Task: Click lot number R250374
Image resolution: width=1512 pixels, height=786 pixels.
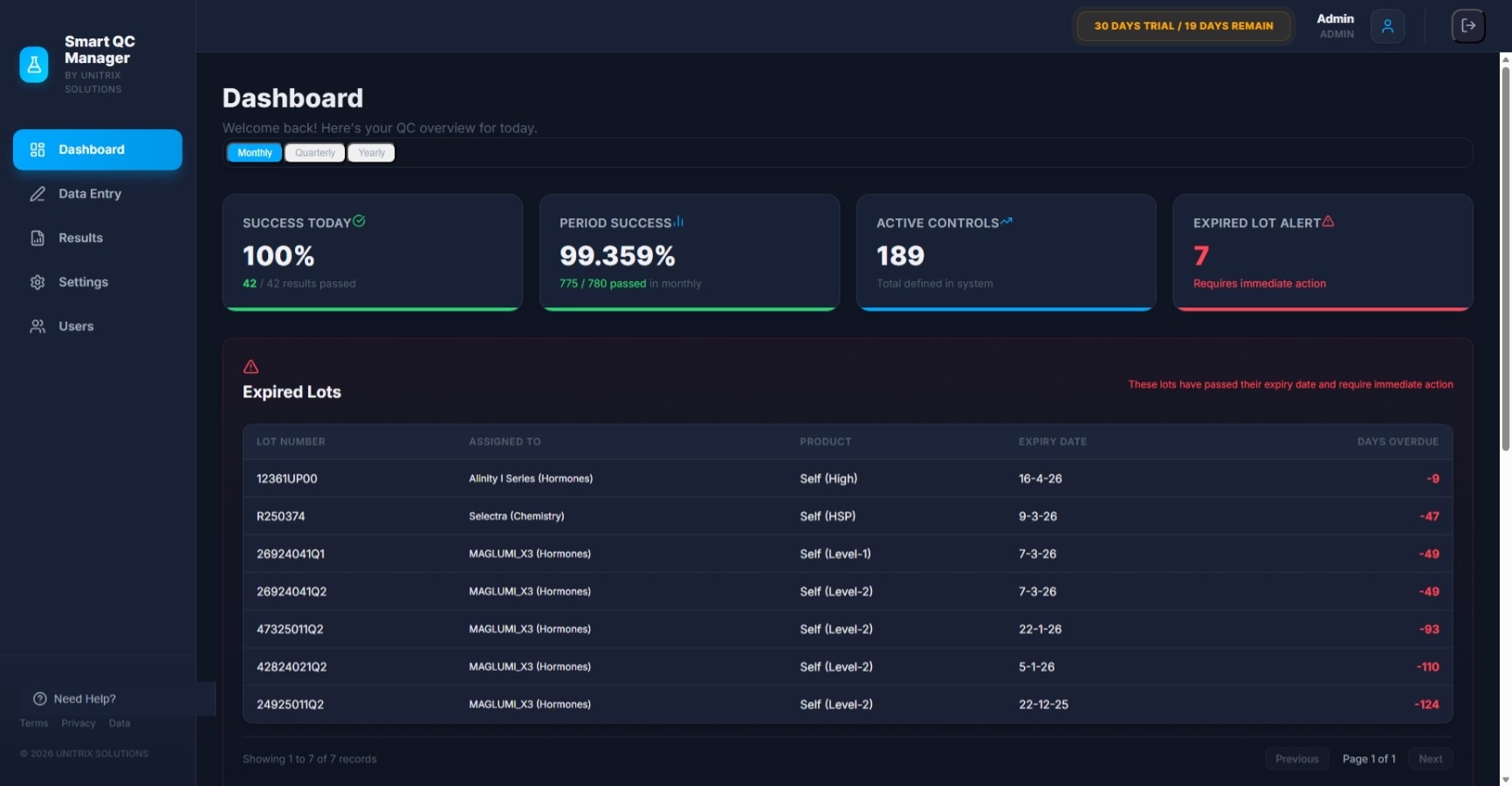Action: tap(281, 516)
